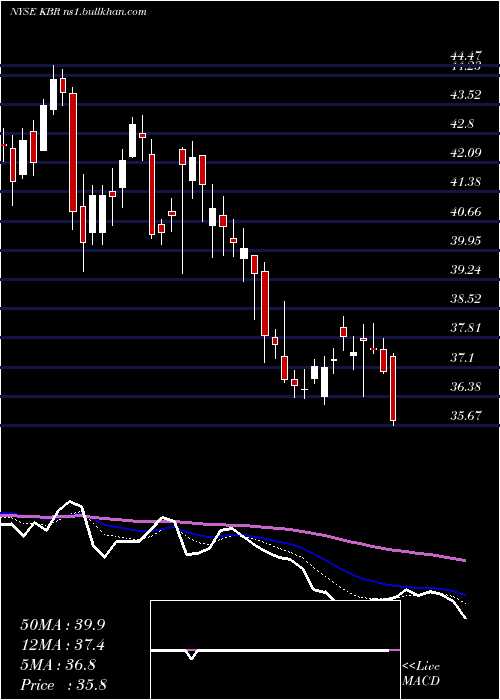Select the 37.1 price level label
This screenshot has height=700, width=500.
[x=462, y=358]
